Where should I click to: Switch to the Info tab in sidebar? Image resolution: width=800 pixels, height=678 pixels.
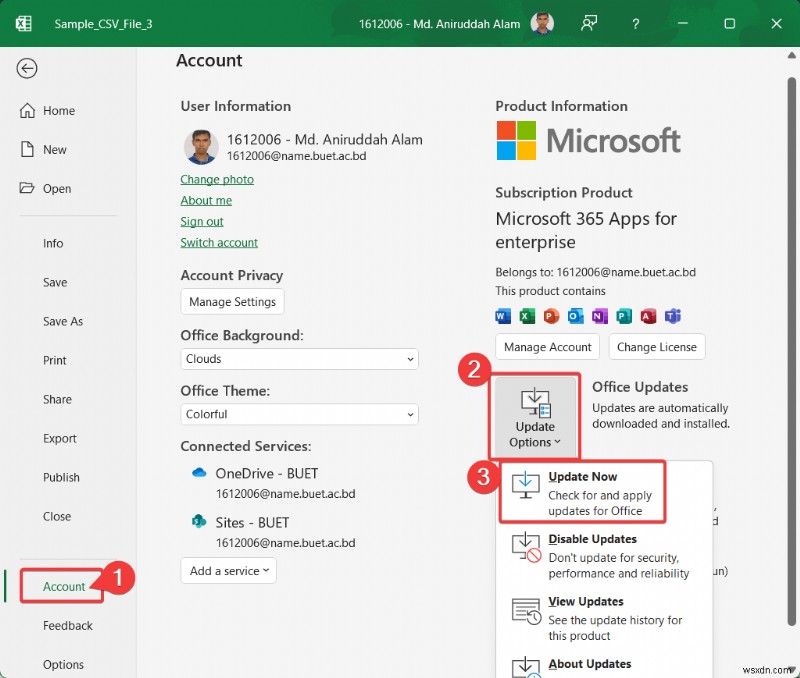click(x=55, y=243)
